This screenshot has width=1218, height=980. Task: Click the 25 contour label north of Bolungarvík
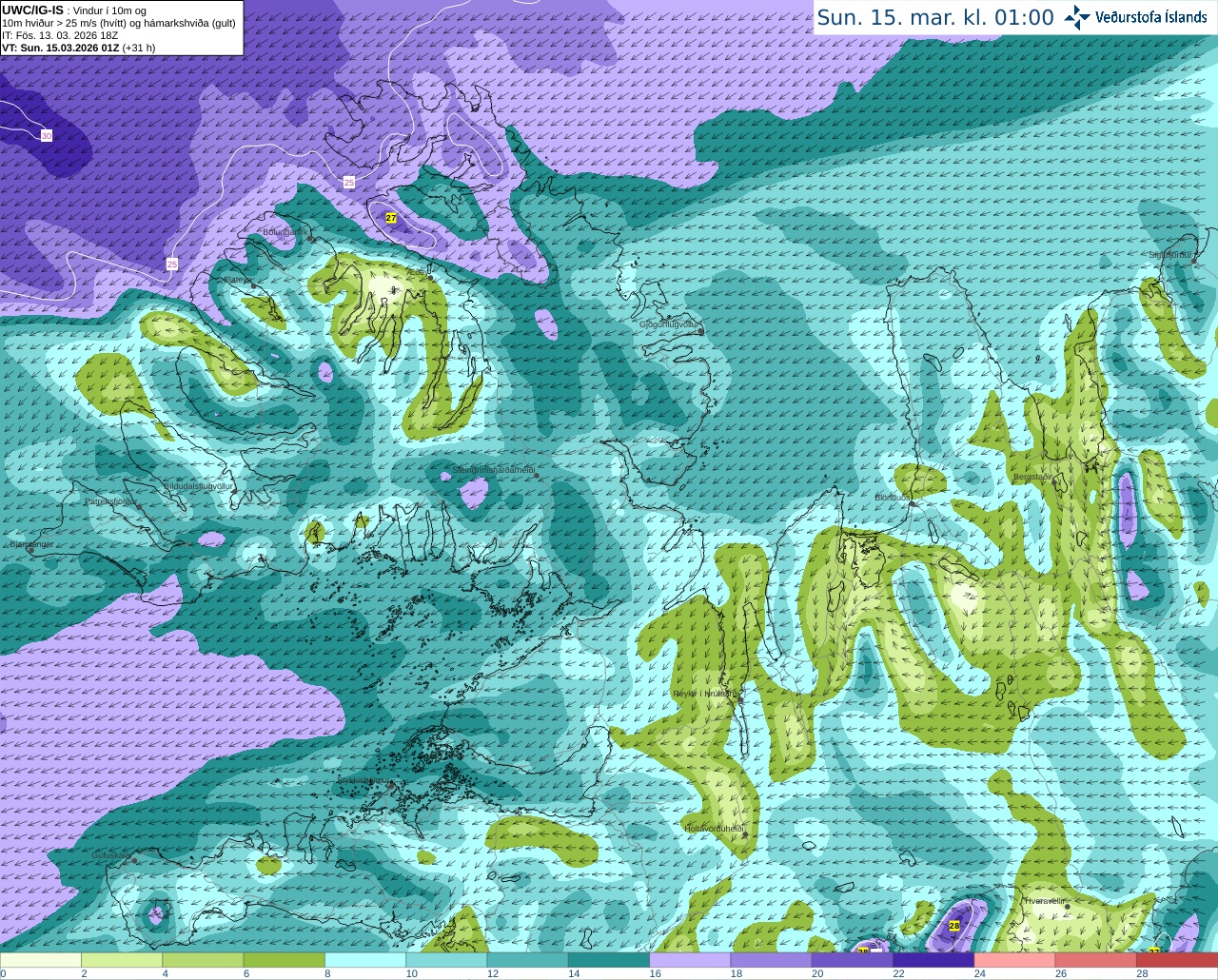coord(348,182)
